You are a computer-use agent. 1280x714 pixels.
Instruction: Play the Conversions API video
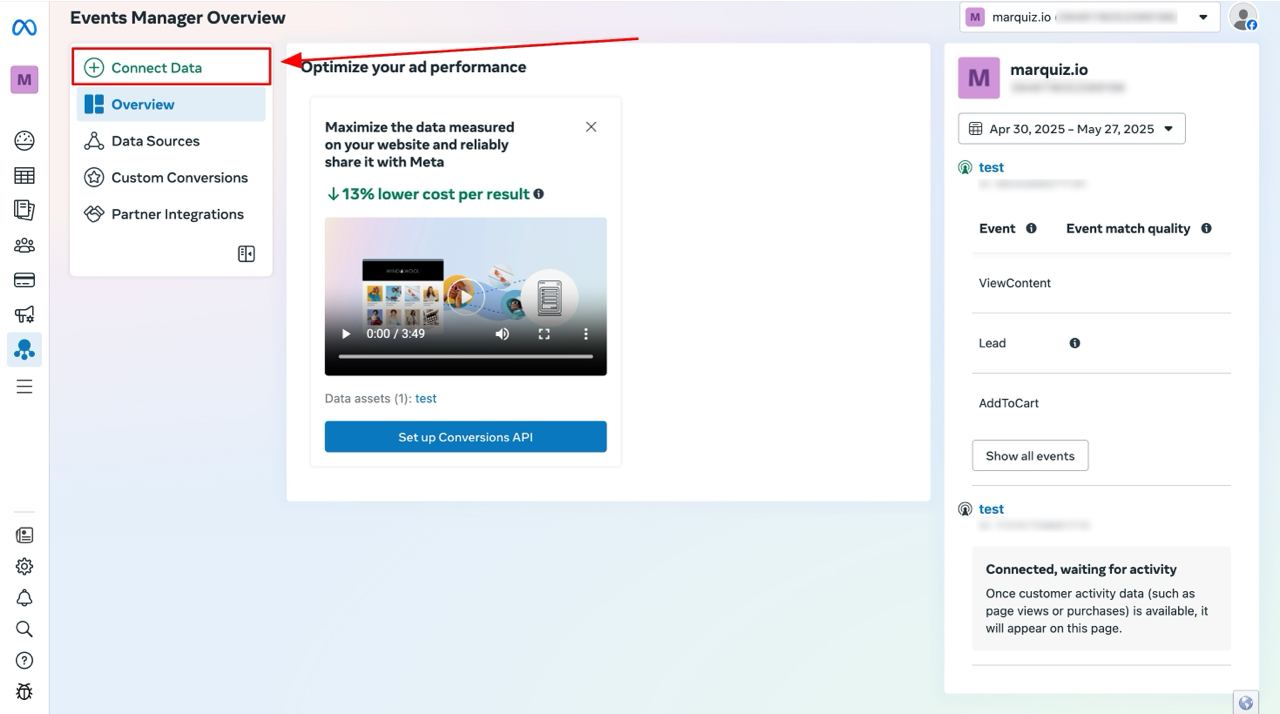[346, 334]
